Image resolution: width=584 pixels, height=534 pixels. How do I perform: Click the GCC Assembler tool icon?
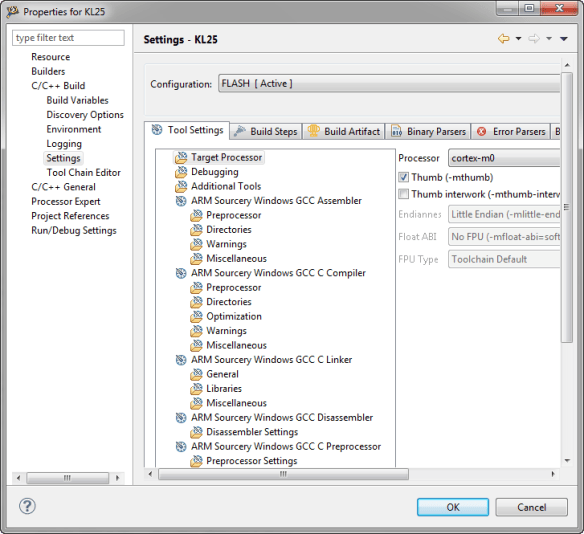(x=181, y=201)
